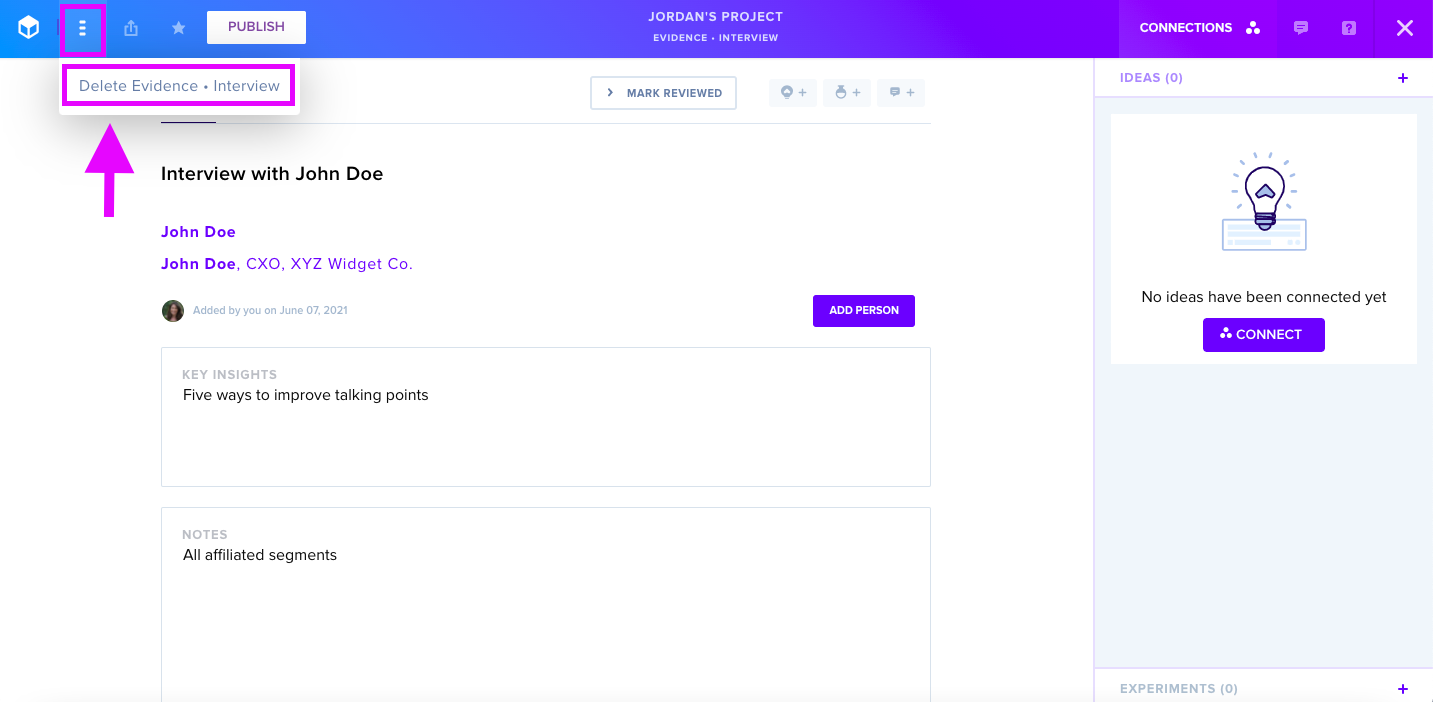Open the CONNECTIONS panel button
This screenshot has width=1433, height=702.
tap(1199, 28)
